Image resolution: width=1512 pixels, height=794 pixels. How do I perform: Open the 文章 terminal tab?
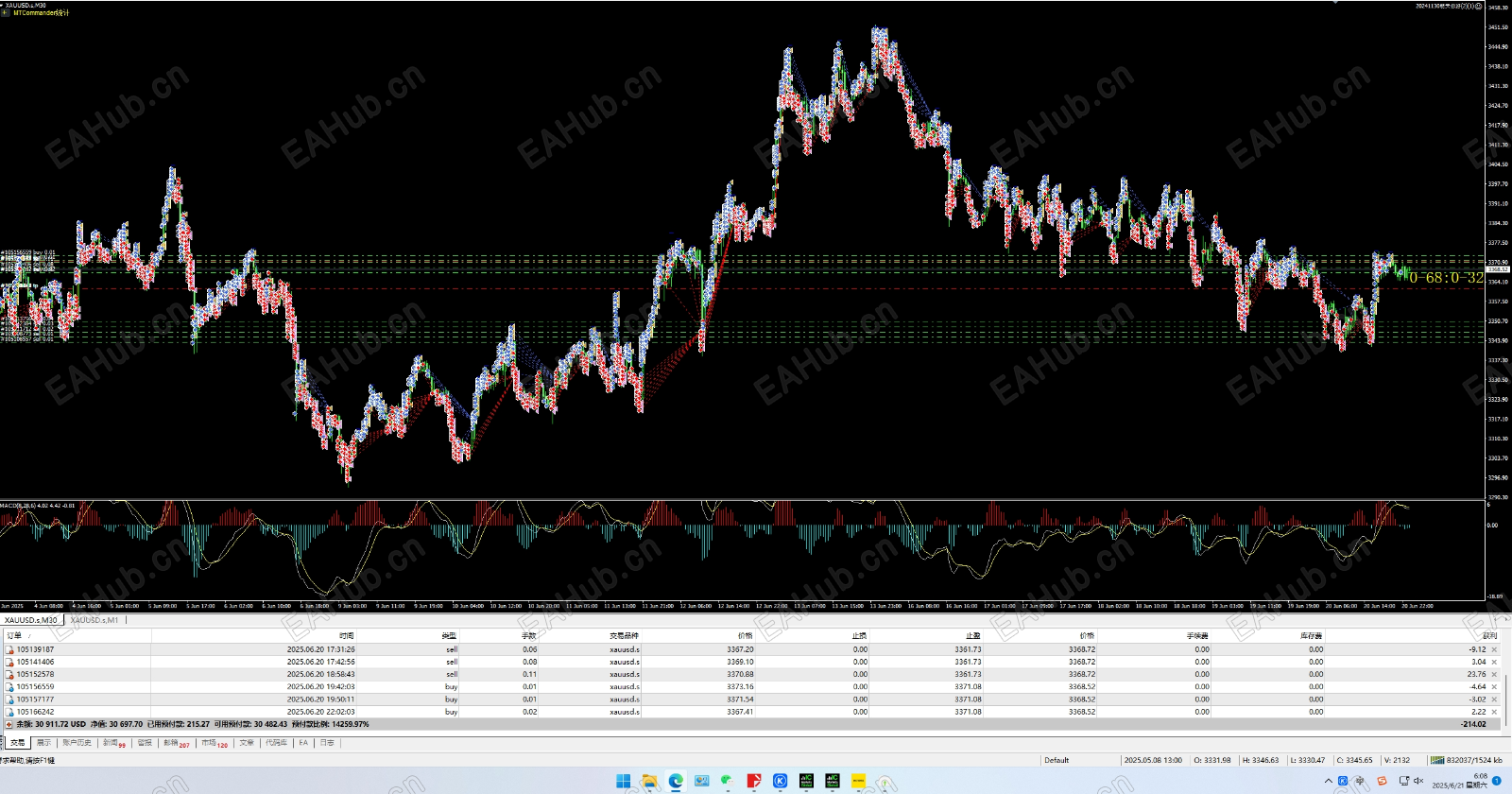point(246,743)
